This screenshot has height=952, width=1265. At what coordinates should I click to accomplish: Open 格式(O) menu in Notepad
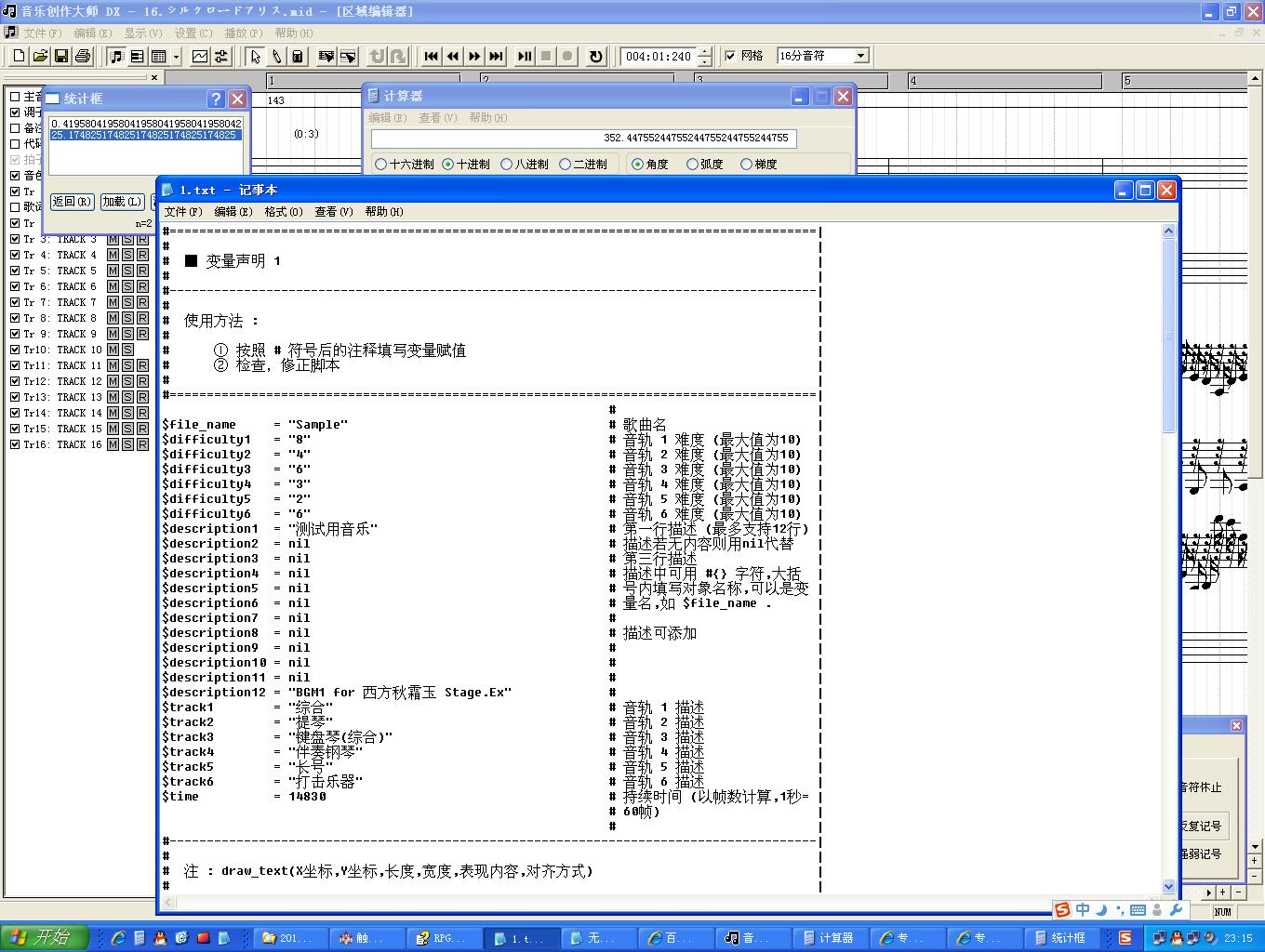283,212
